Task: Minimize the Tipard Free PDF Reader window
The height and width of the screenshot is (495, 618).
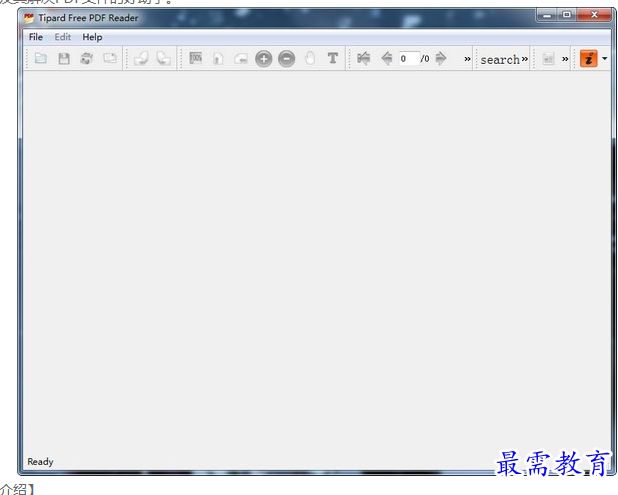Action: pyautogui.click(x=547, y=15)
